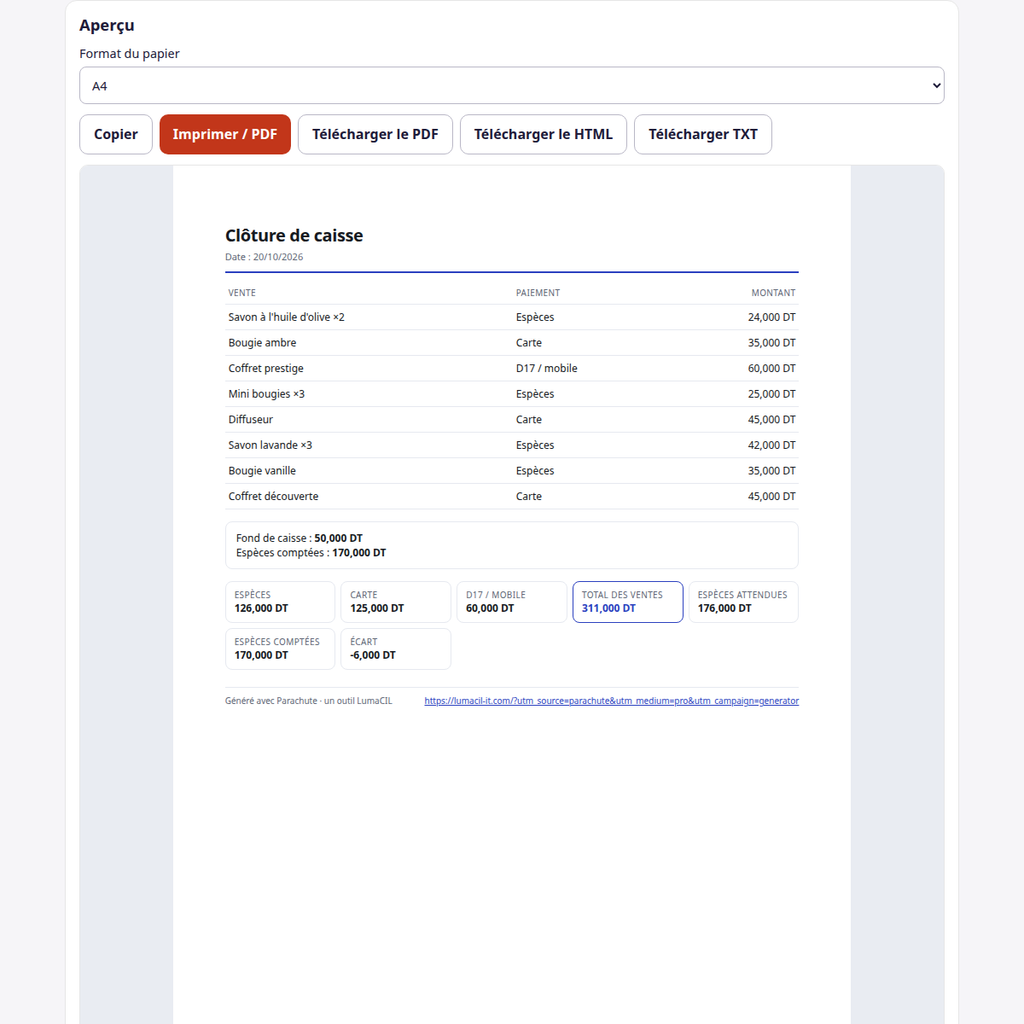This screenshot has width=1024, height=1024.
Task: Click the ÉCART -6,000 DT card
Action: 396,649
